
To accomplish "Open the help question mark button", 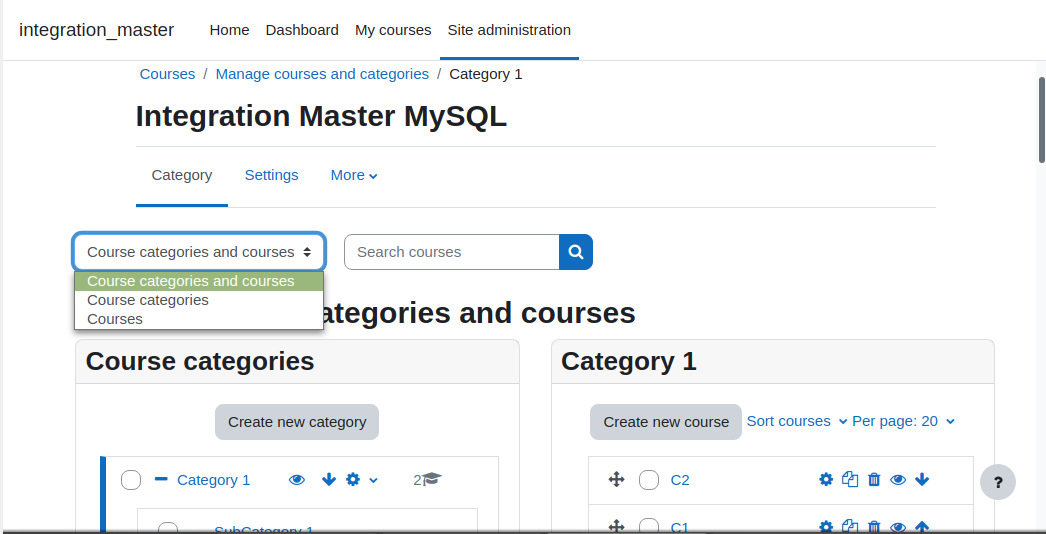I will [998, 482].
